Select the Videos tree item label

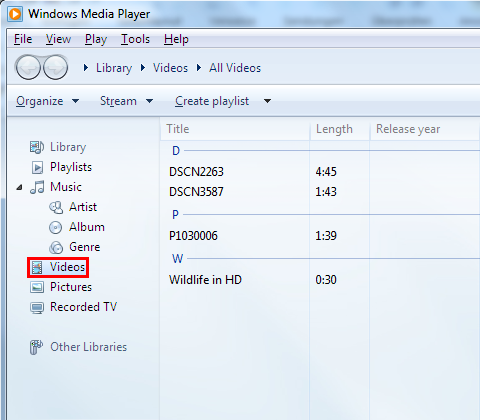67,267
